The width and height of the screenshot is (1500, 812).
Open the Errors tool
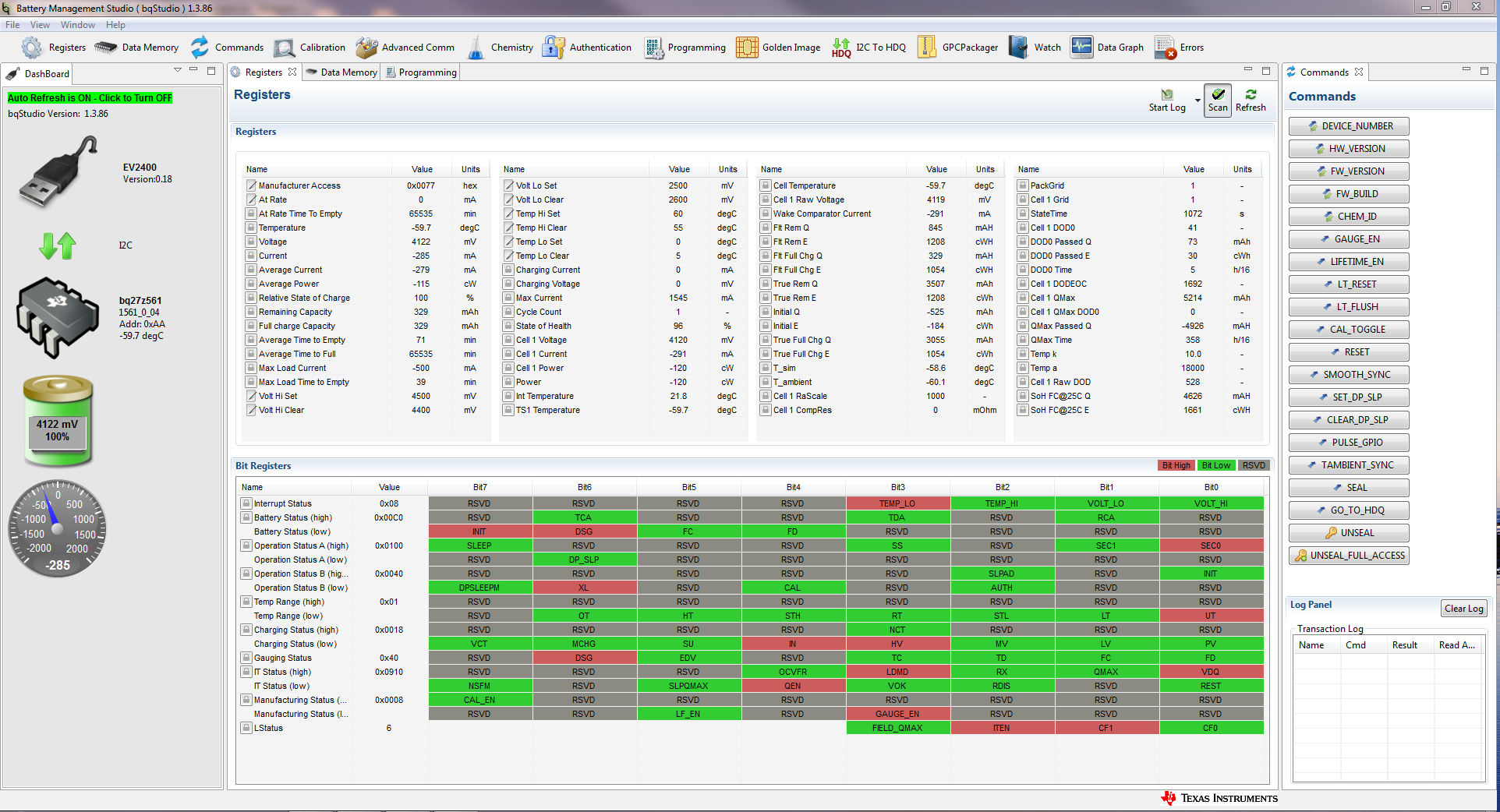tap(1180, 48)
